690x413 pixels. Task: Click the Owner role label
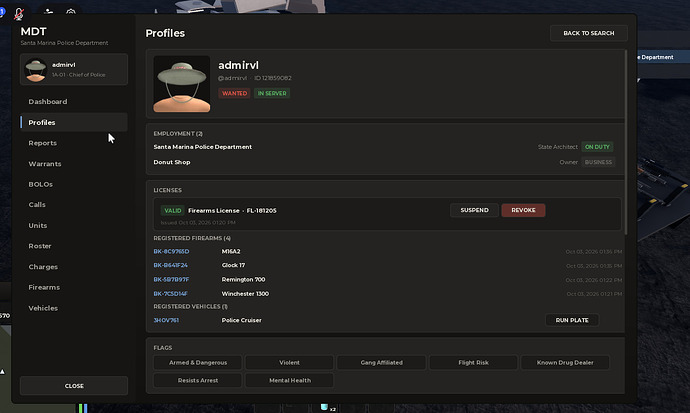point(569,162)
